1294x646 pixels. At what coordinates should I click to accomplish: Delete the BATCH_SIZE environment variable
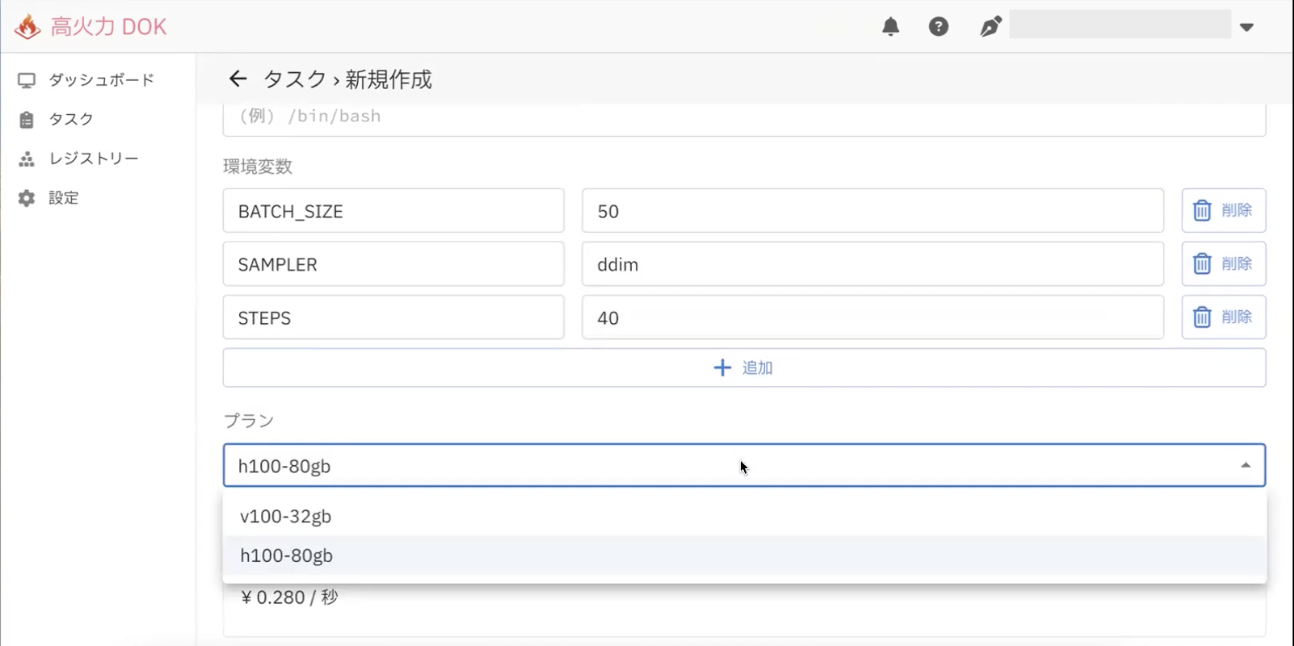pos(1223,211)
